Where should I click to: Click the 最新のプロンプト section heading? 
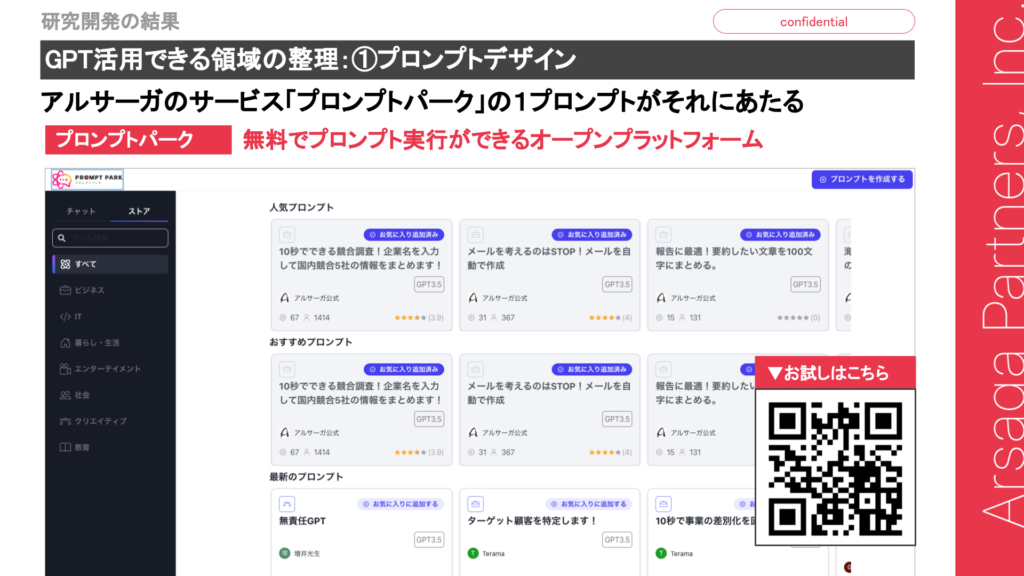point(306,477)
